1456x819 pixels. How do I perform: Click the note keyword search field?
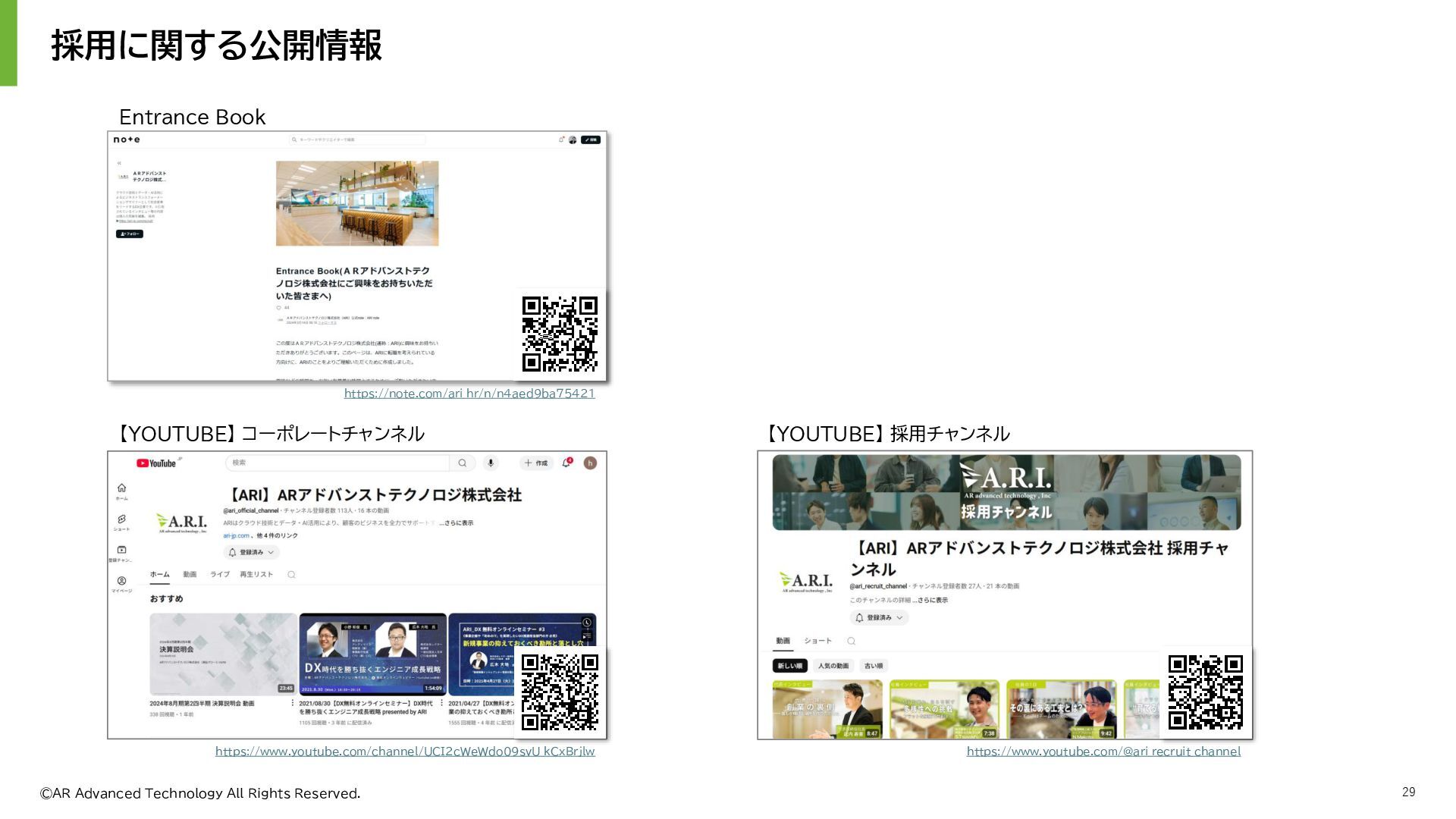pyautogui.click(x=357, y=140)
